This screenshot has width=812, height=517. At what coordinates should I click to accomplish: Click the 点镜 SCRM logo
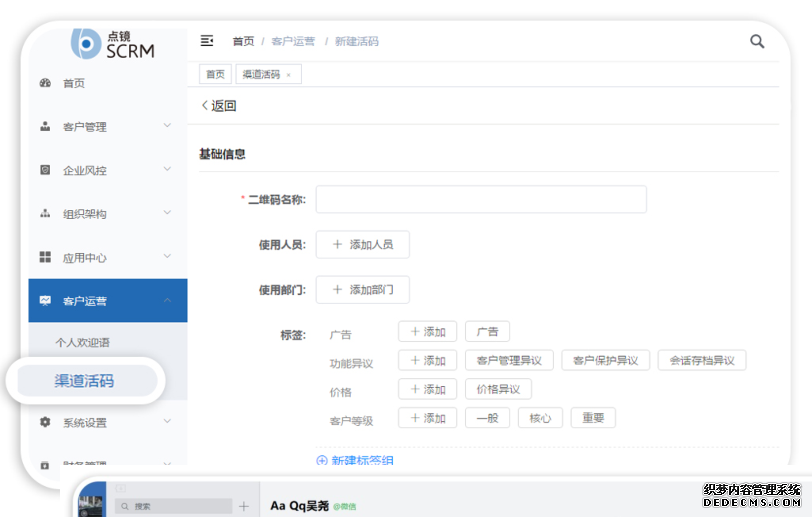pyautogui.click(x=113, y=44)
